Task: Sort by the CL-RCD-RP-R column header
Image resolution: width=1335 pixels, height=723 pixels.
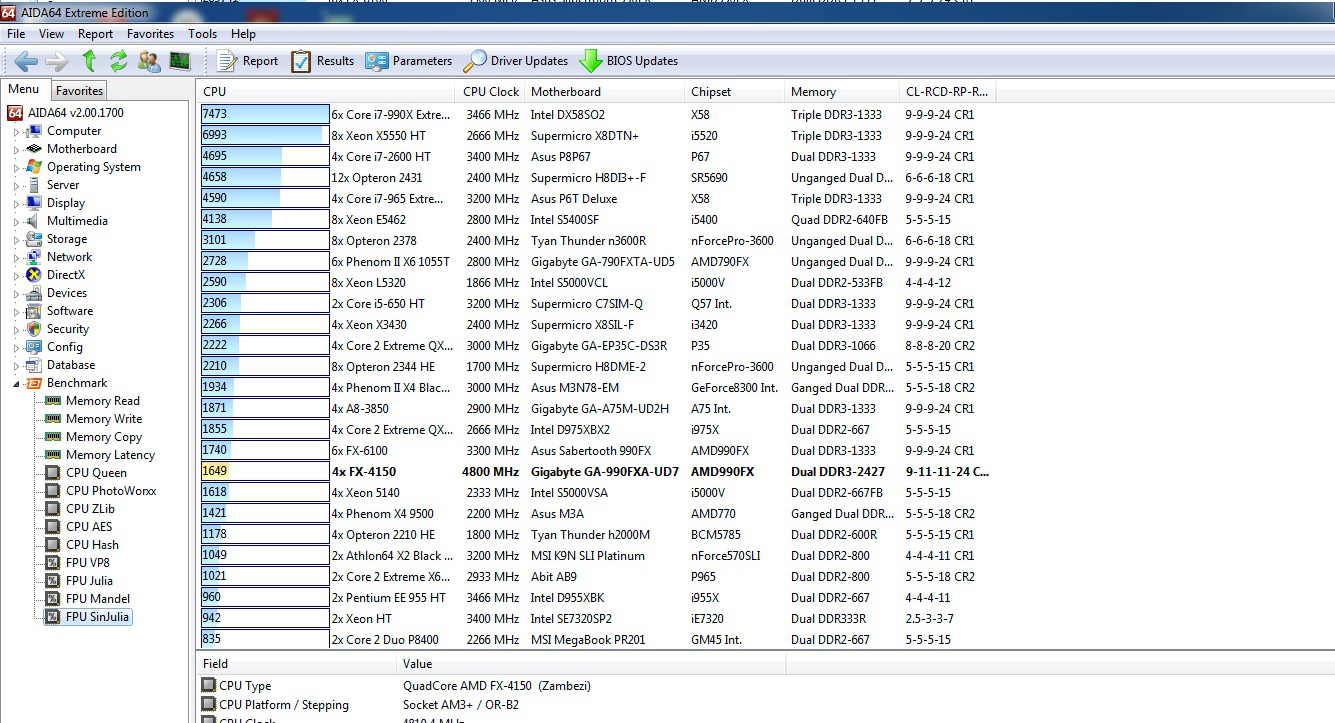Action: 947,92
